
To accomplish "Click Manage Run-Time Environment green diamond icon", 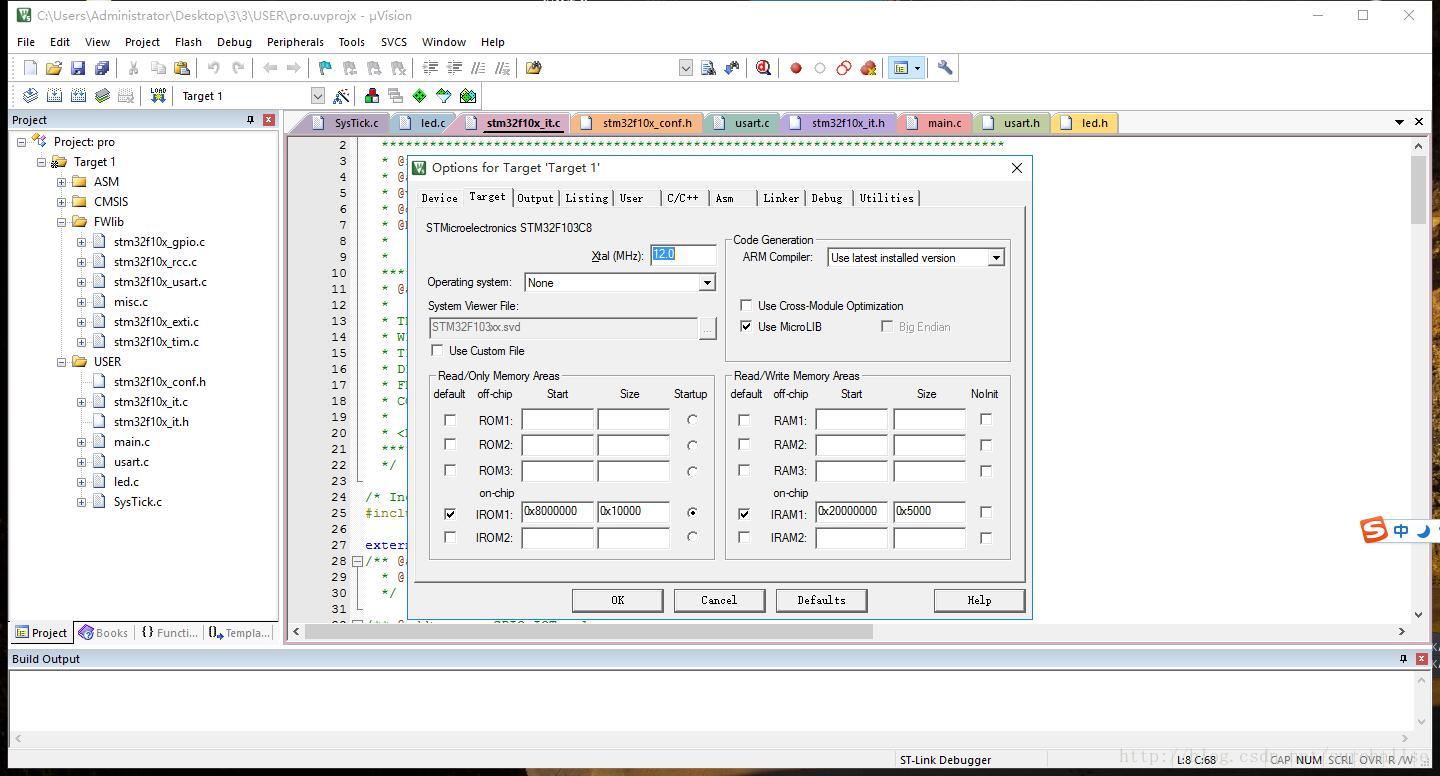I will point(420,96).
